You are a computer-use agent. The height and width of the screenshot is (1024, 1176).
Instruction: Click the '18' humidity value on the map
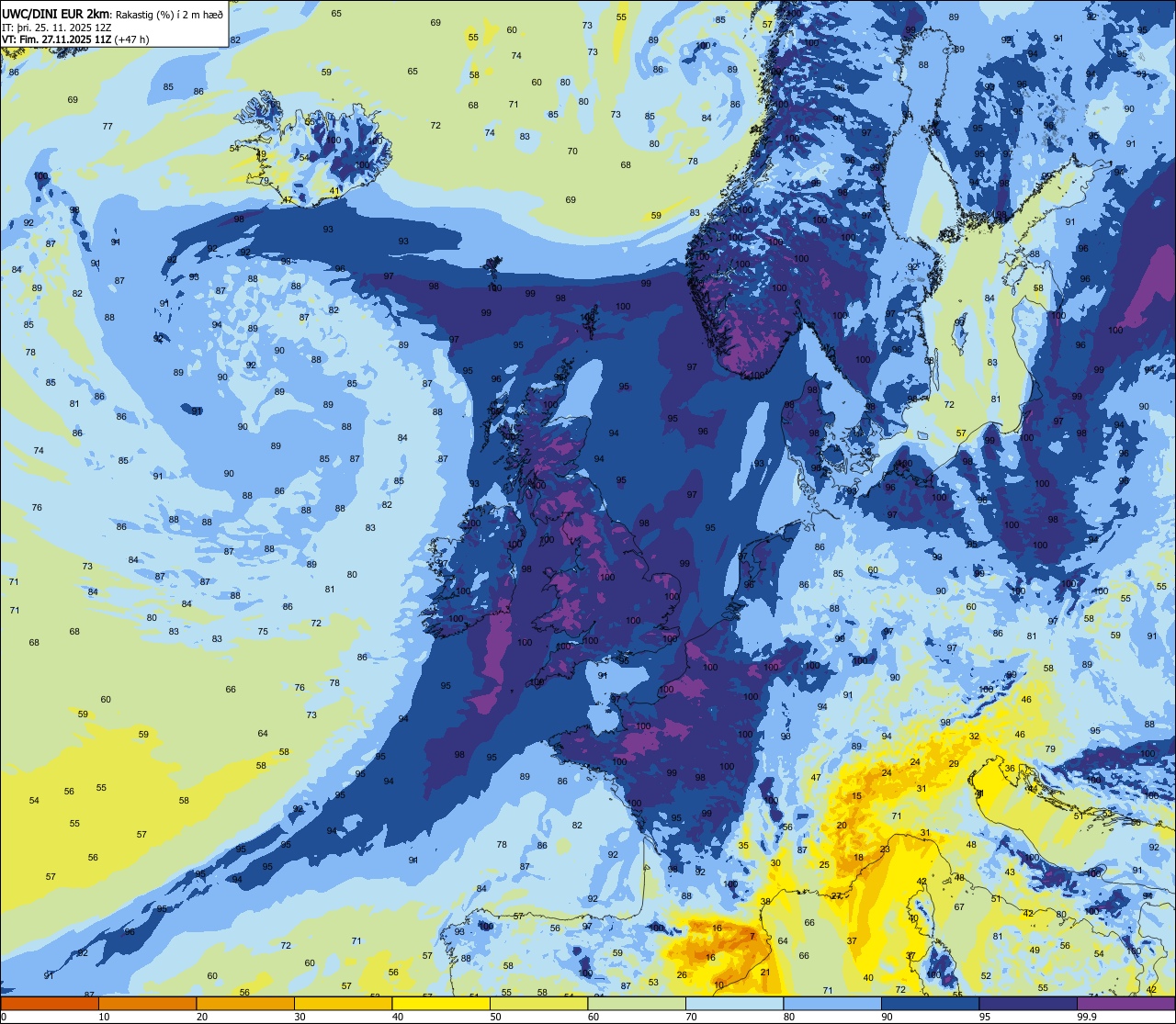(859, 858)
